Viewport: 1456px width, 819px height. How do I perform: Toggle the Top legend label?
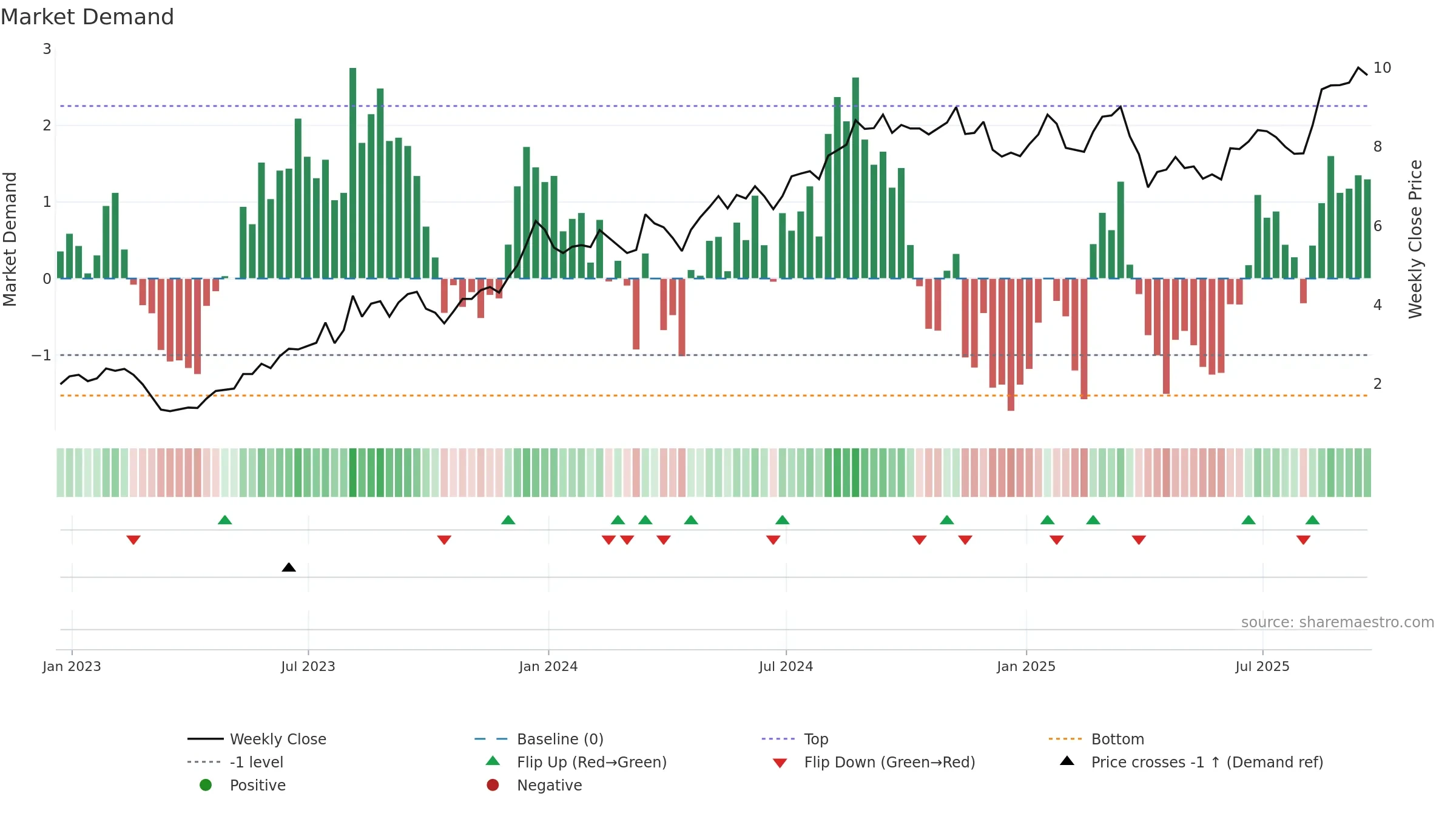(816, 739)
